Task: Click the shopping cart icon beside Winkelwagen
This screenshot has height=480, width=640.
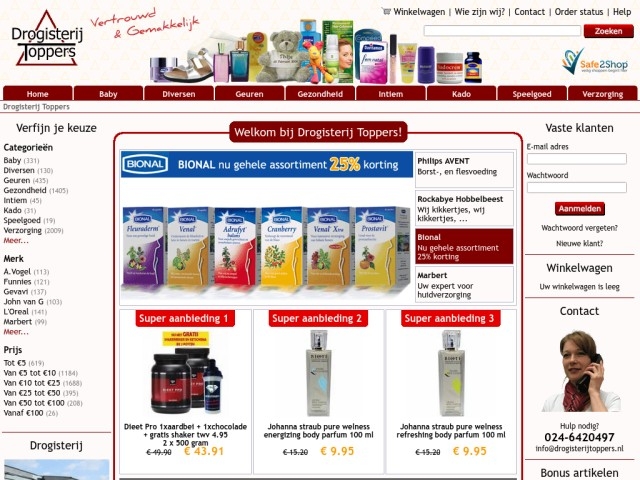Action: pos(386,11)
